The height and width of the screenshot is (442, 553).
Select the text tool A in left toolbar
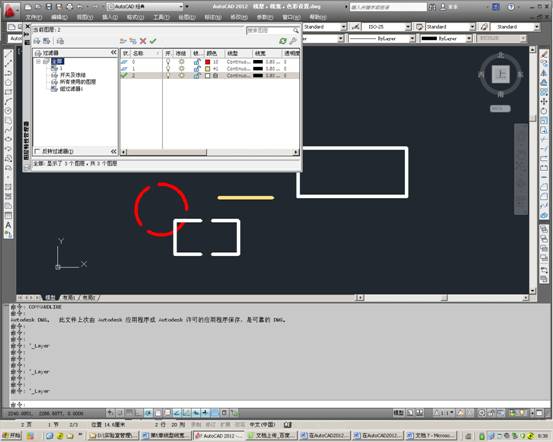pyautogui.click(x=9, y=225)
